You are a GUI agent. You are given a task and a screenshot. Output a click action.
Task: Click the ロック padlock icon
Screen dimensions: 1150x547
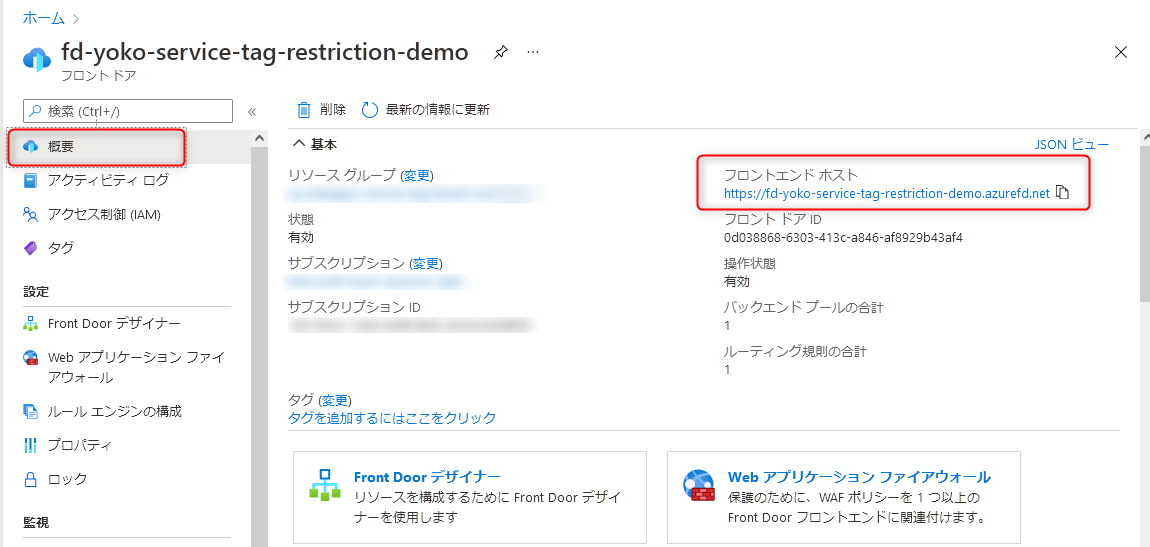tap(30, 480)
